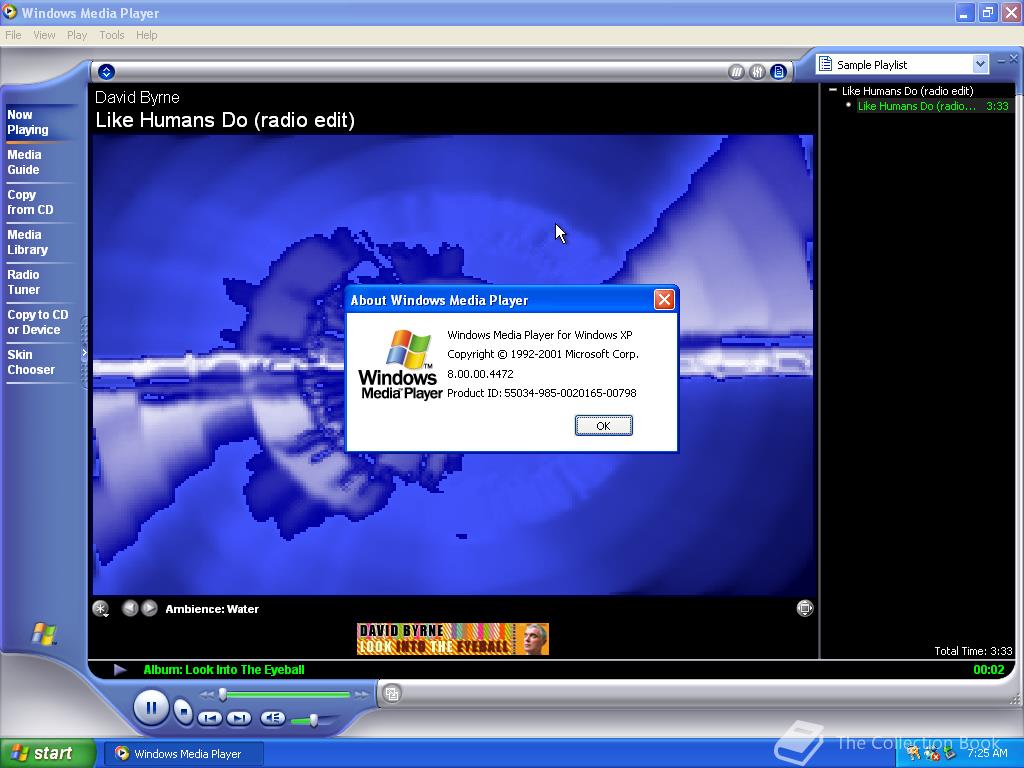Image resolution: width=1024 pixels, height=768 pixels.
Task: Mute the audio with the speaker button
Action: click(x=272, y=718)
